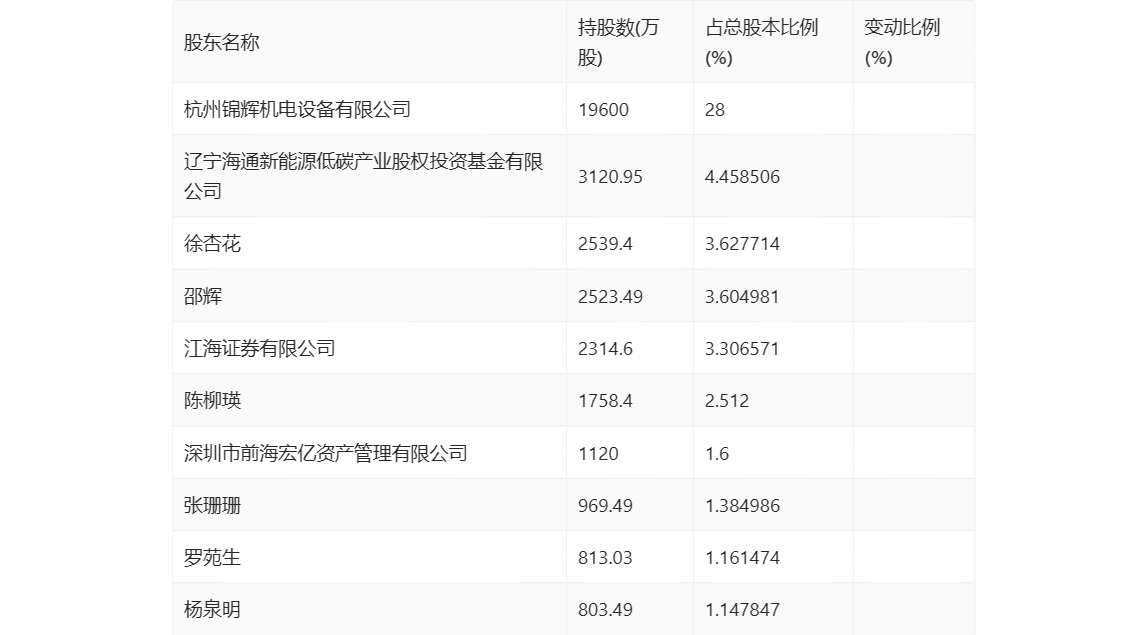The width and height of the screenshot is (1148, 635).
Task: Select shareholder 罗苑生
Action: 212,557
